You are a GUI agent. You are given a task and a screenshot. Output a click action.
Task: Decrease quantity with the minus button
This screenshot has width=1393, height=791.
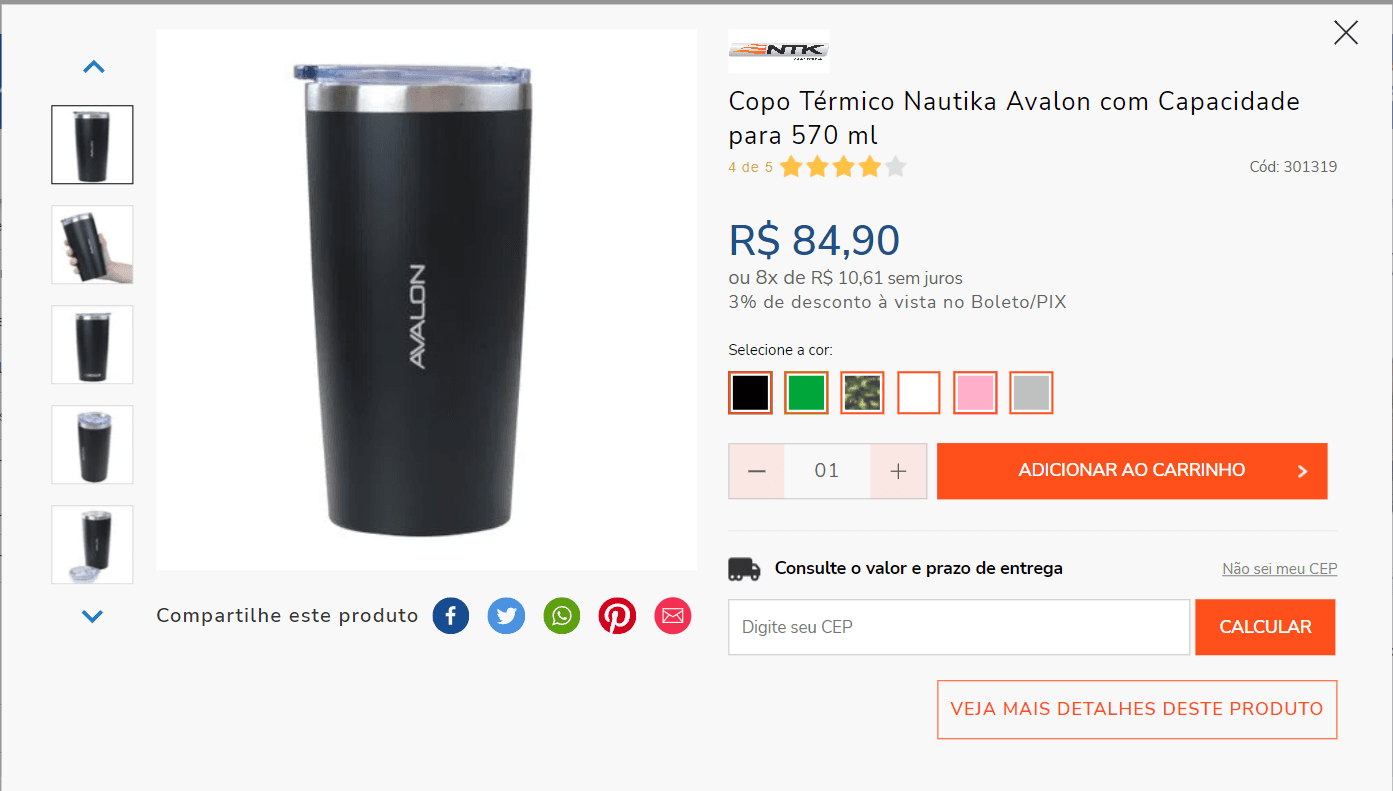click(757, 471)
